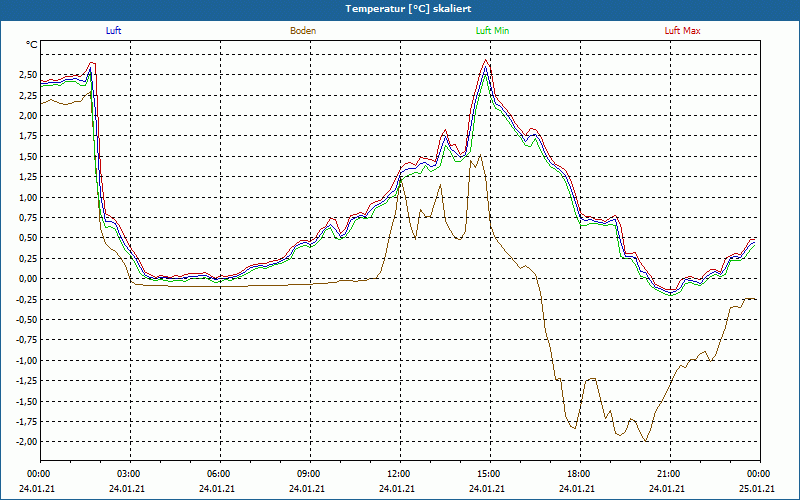Click the 2,50 y-axis value
This screenshot has height=500, width=800.
[x=29, y=75]
